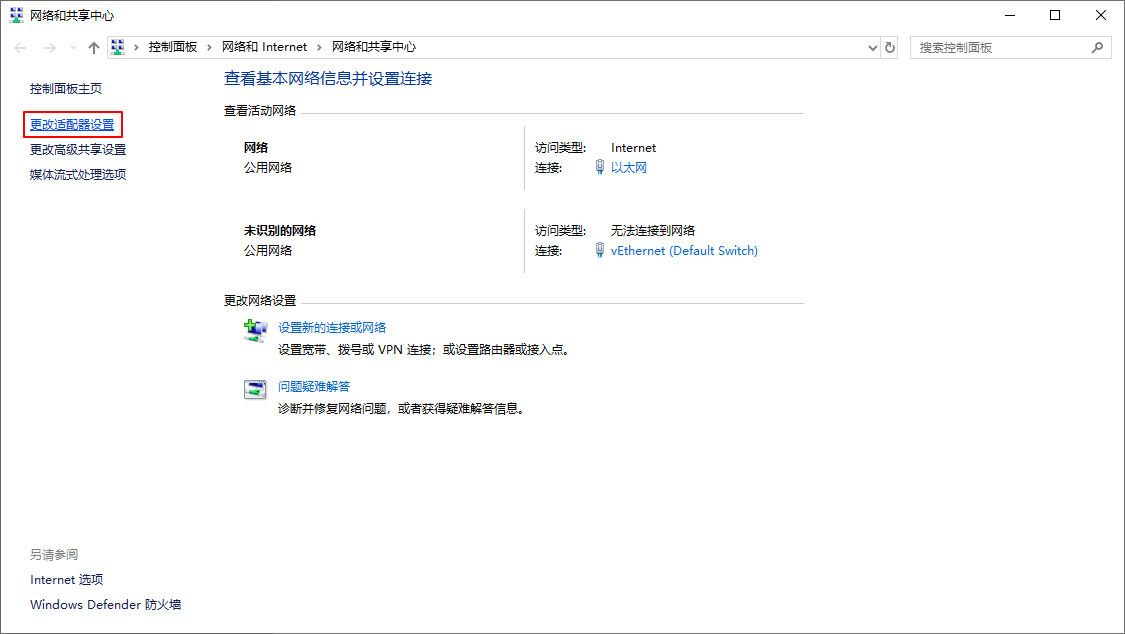
Task: Click the icon beside 以太网 connection
Action: click(x=599, y=168)
